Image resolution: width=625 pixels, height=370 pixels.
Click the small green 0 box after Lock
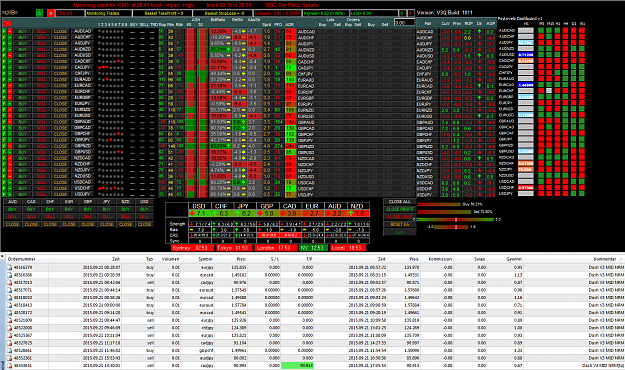(x=402, y=13)
